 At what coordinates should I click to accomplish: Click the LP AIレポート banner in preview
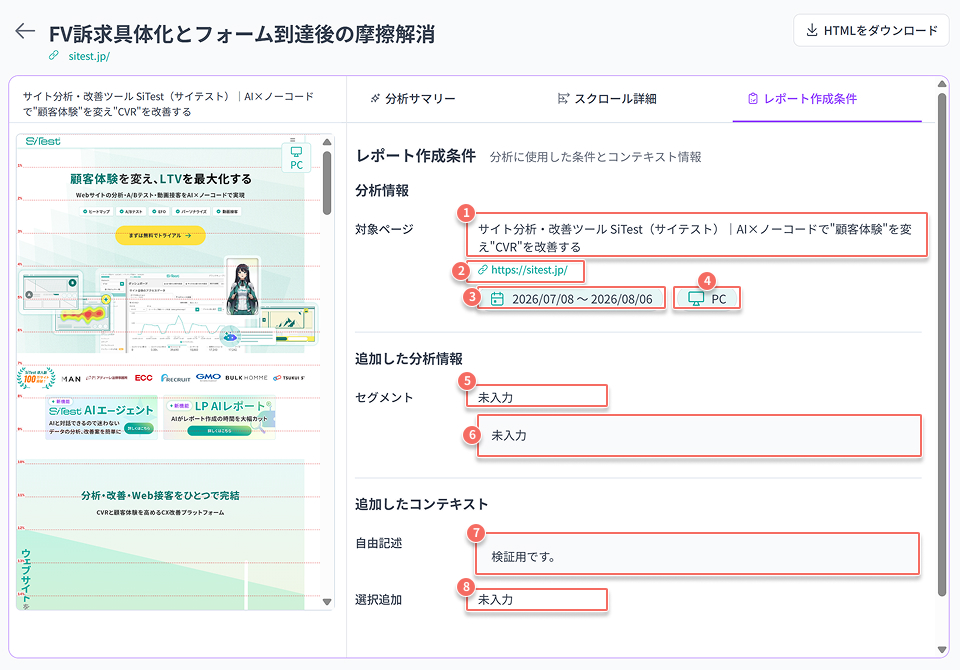click(x=219, y=418)
